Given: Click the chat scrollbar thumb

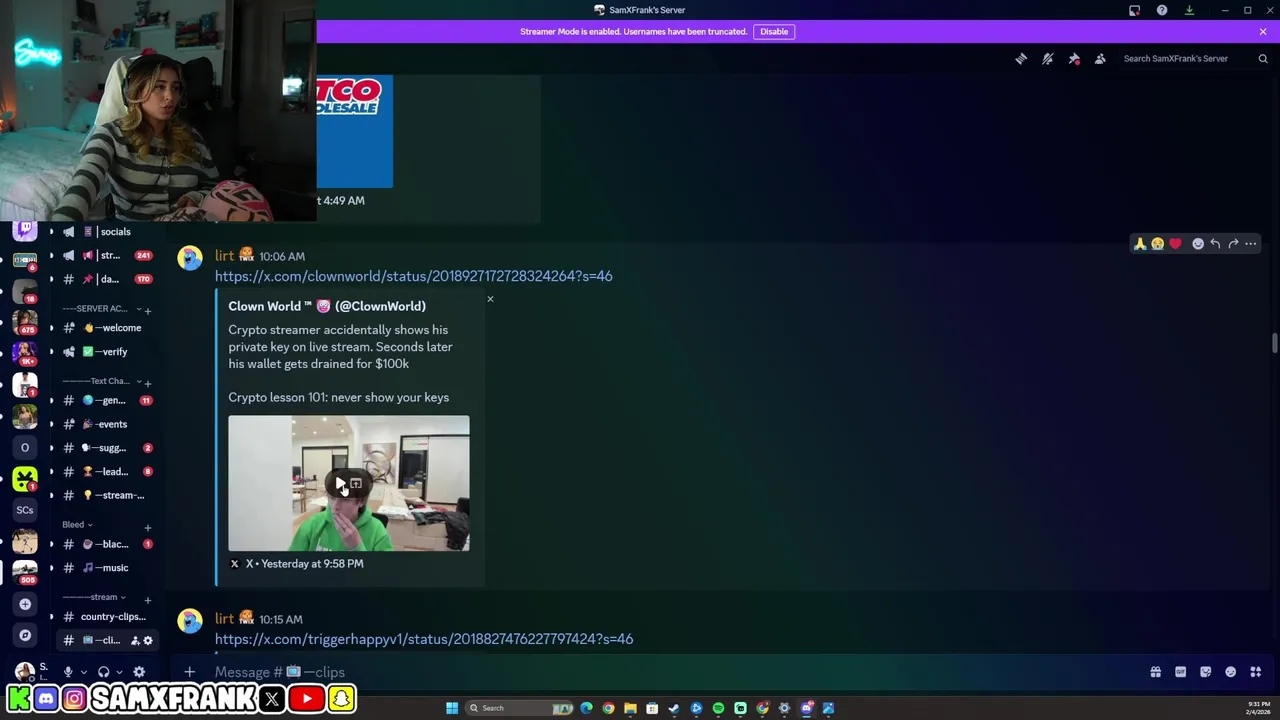Looking at the screenshot, I should pyautogui.click(x=1274, y=343).
